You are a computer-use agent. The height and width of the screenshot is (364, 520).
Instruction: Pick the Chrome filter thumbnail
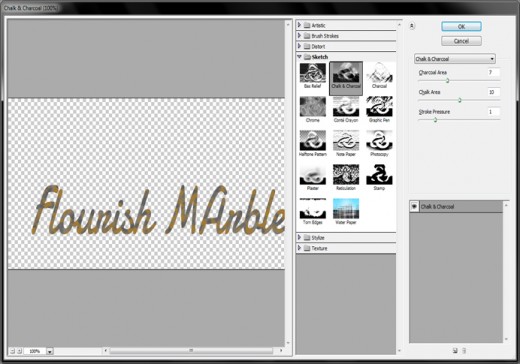pos(312,107)
